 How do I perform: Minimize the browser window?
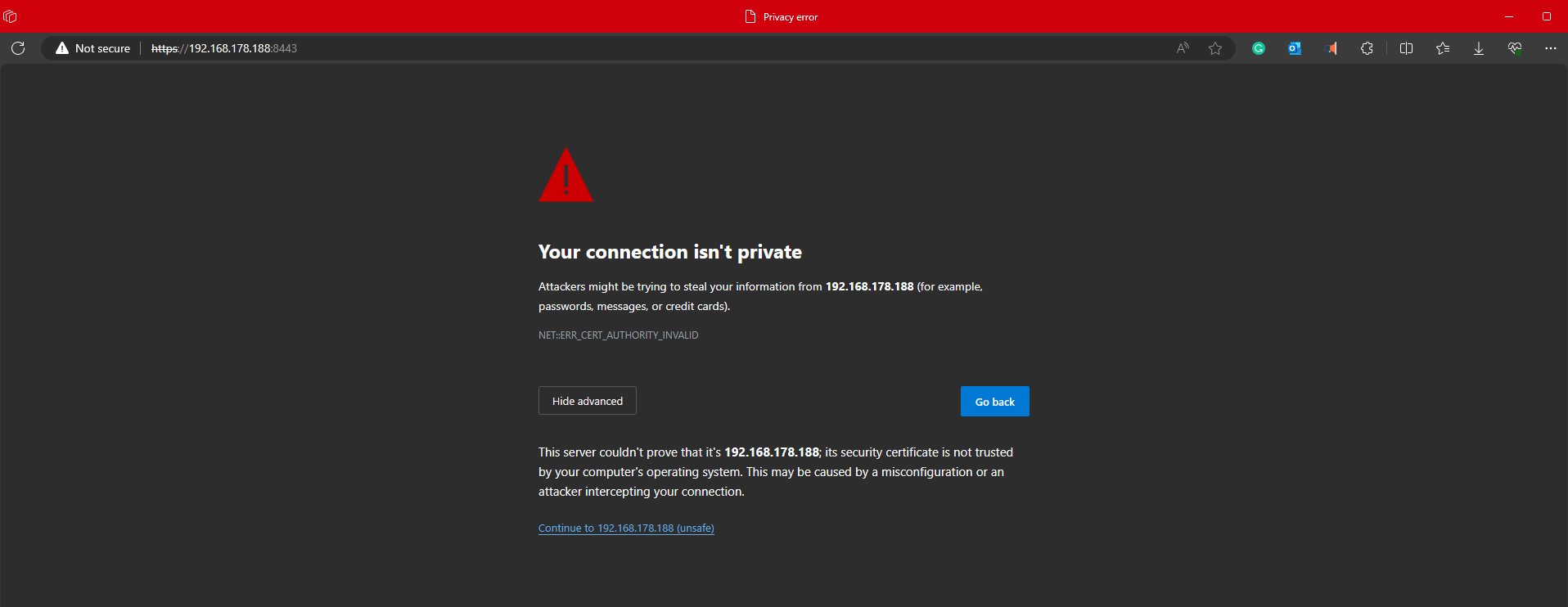coord(1509,16)
